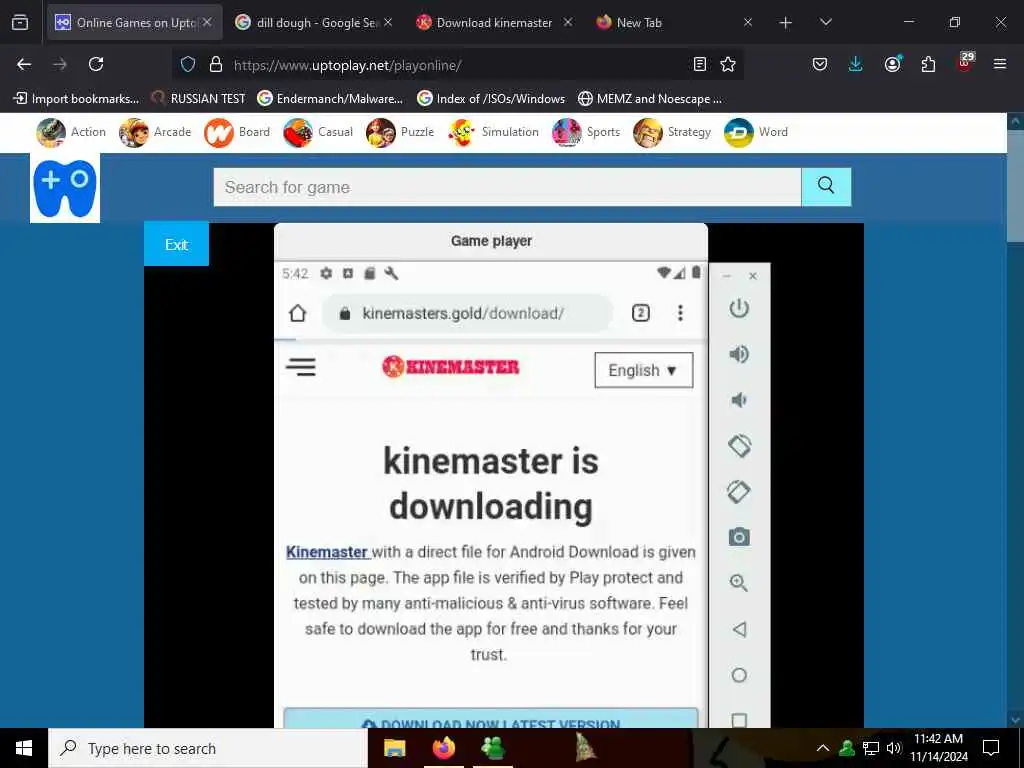1024x768 pixels.
Task: Open Index of /ISOs/Windows bookmark
Action: point(491,99)
